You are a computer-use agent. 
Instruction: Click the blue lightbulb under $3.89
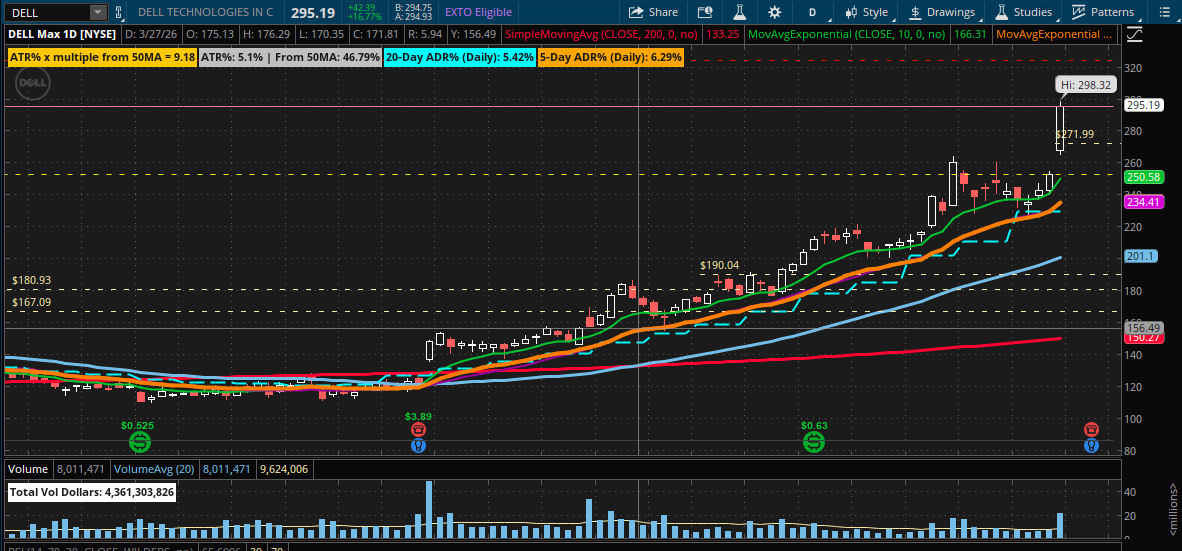[418, 445]
